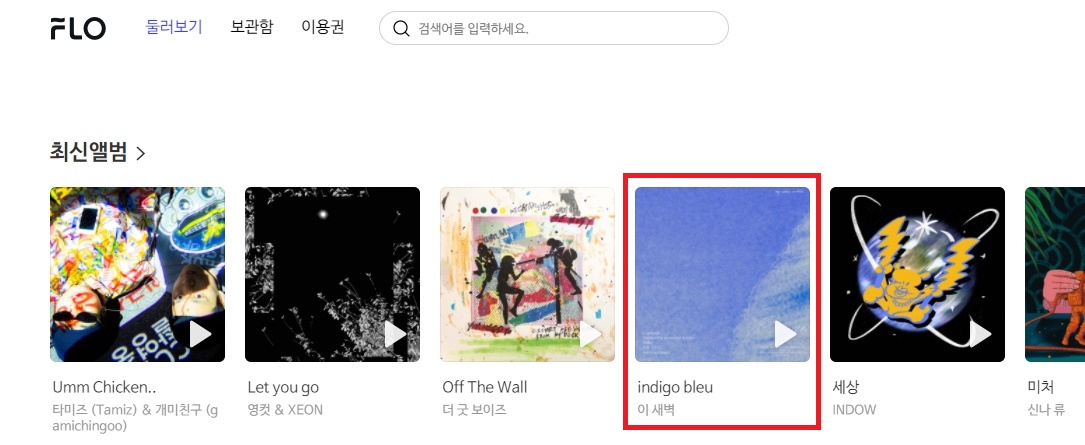Click the search magnifier icon

click(401, 28)
